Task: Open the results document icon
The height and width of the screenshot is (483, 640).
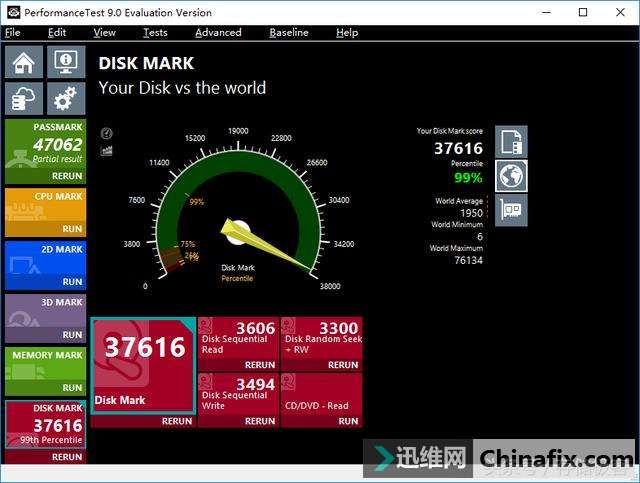Action: tap(511, 142)
